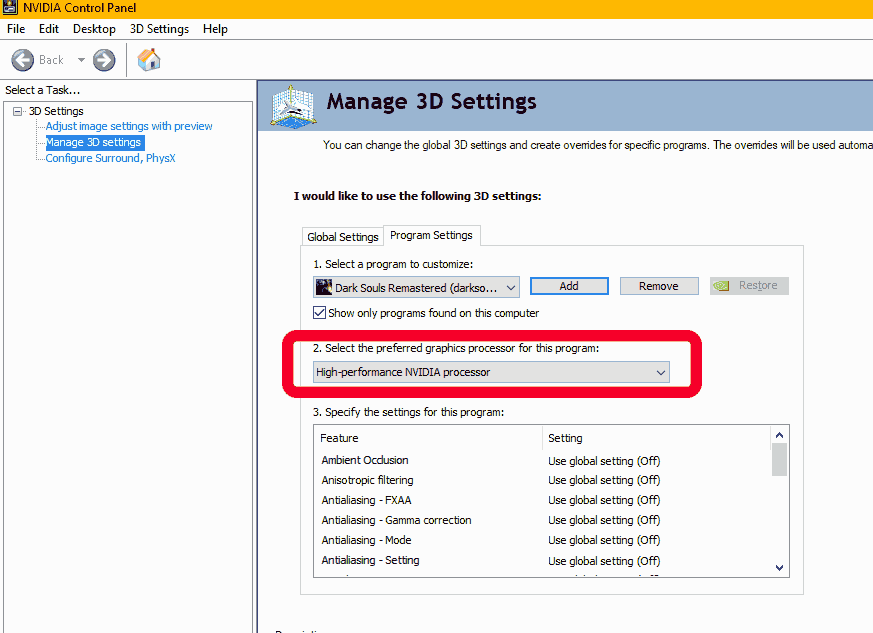Open the Desktop menu
The height and width of the screenshot is (633, 873).
94,29
